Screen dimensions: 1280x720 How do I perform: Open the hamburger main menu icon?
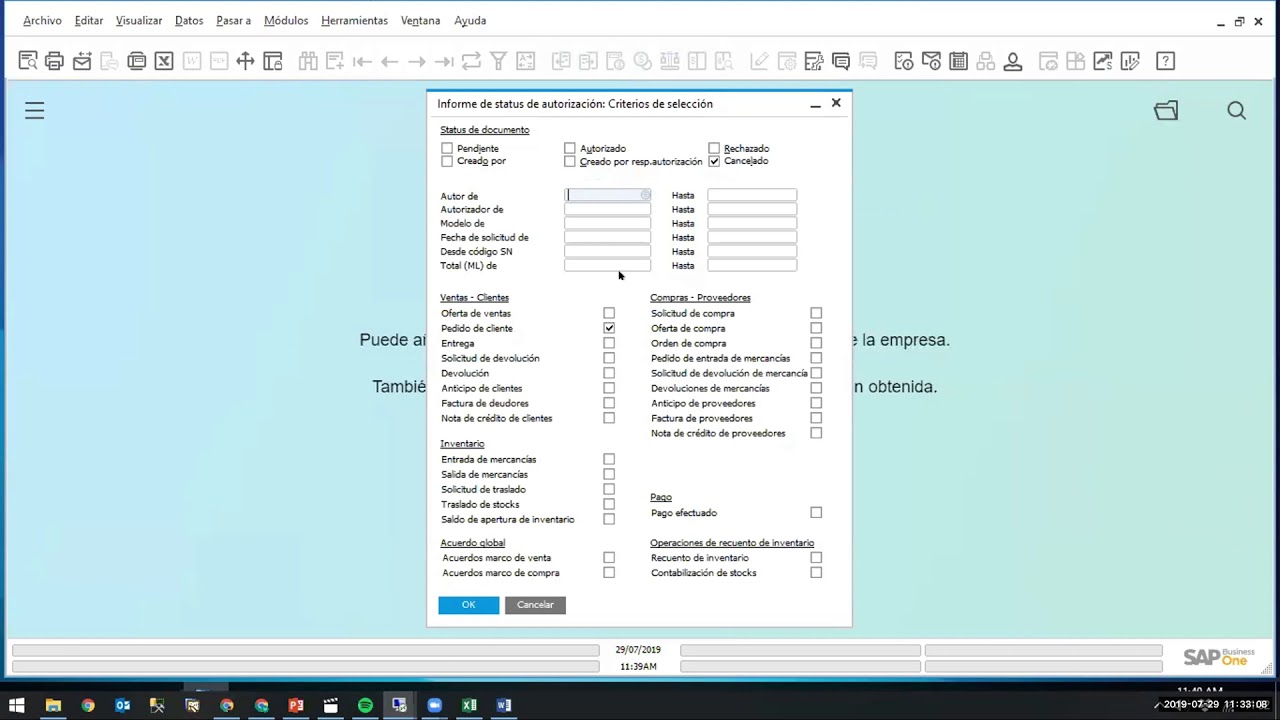pos(35,111)
